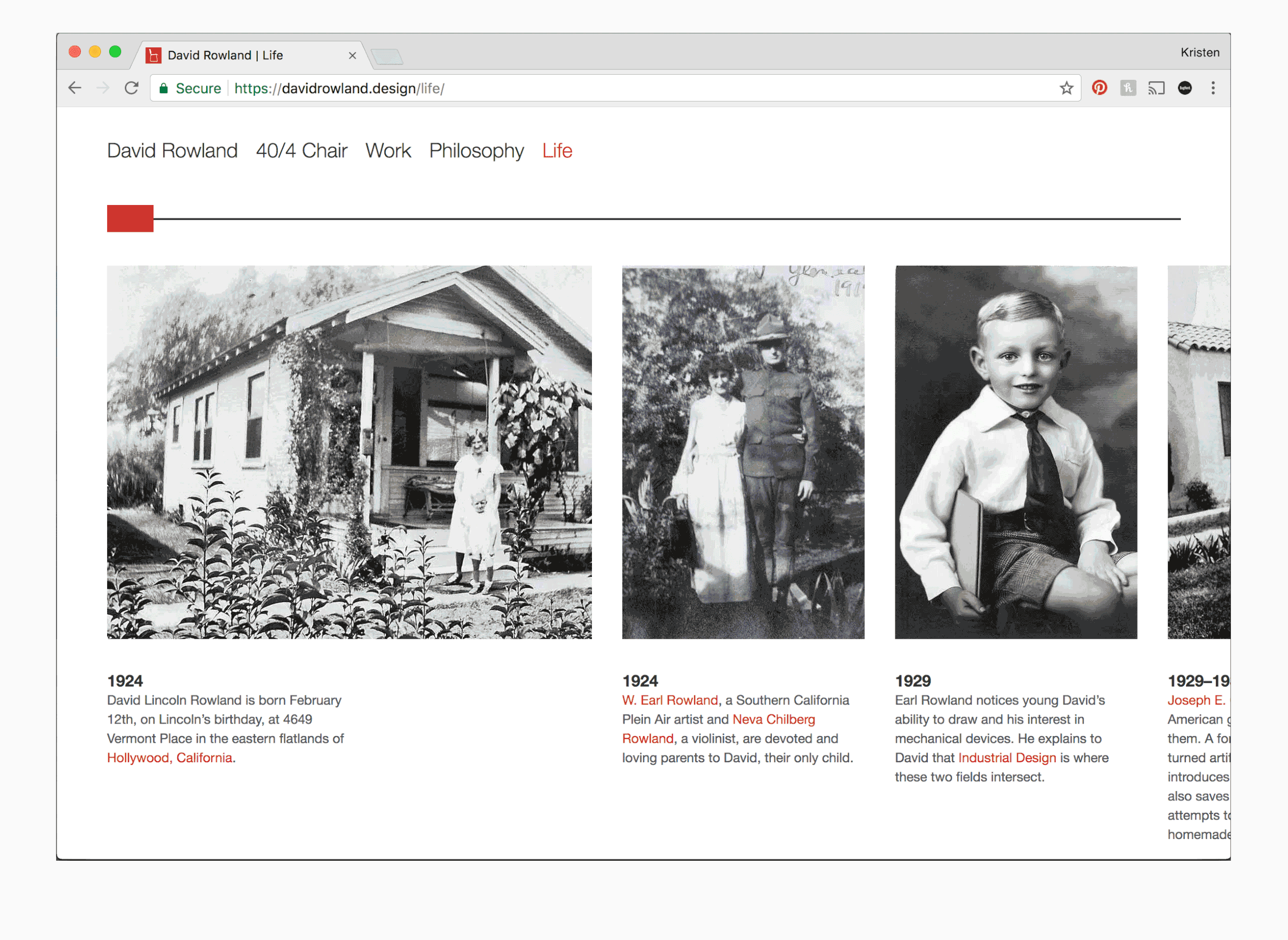Open the Industrial Design link
1288x940 pixels.
click(1007, 758)
